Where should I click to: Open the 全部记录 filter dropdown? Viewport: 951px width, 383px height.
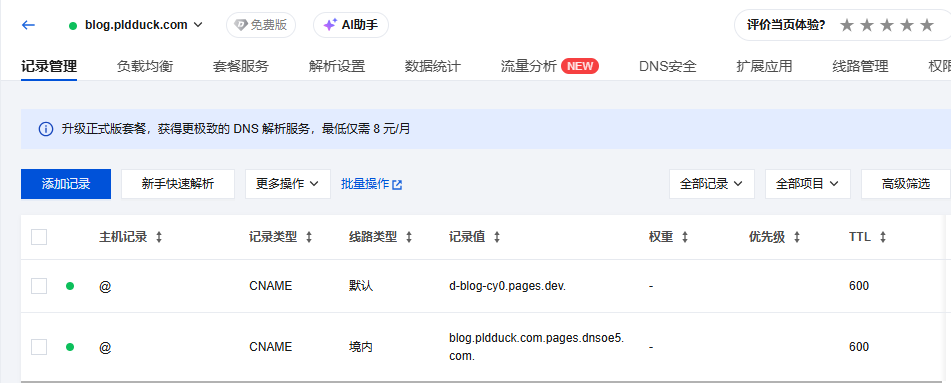711,184
